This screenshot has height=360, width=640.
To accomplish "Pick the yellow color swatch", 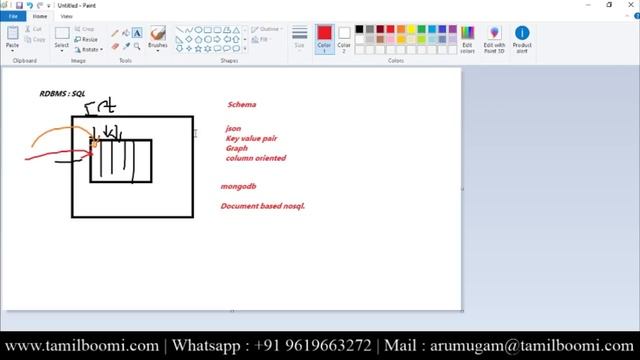I will click(x=411, y=29).
